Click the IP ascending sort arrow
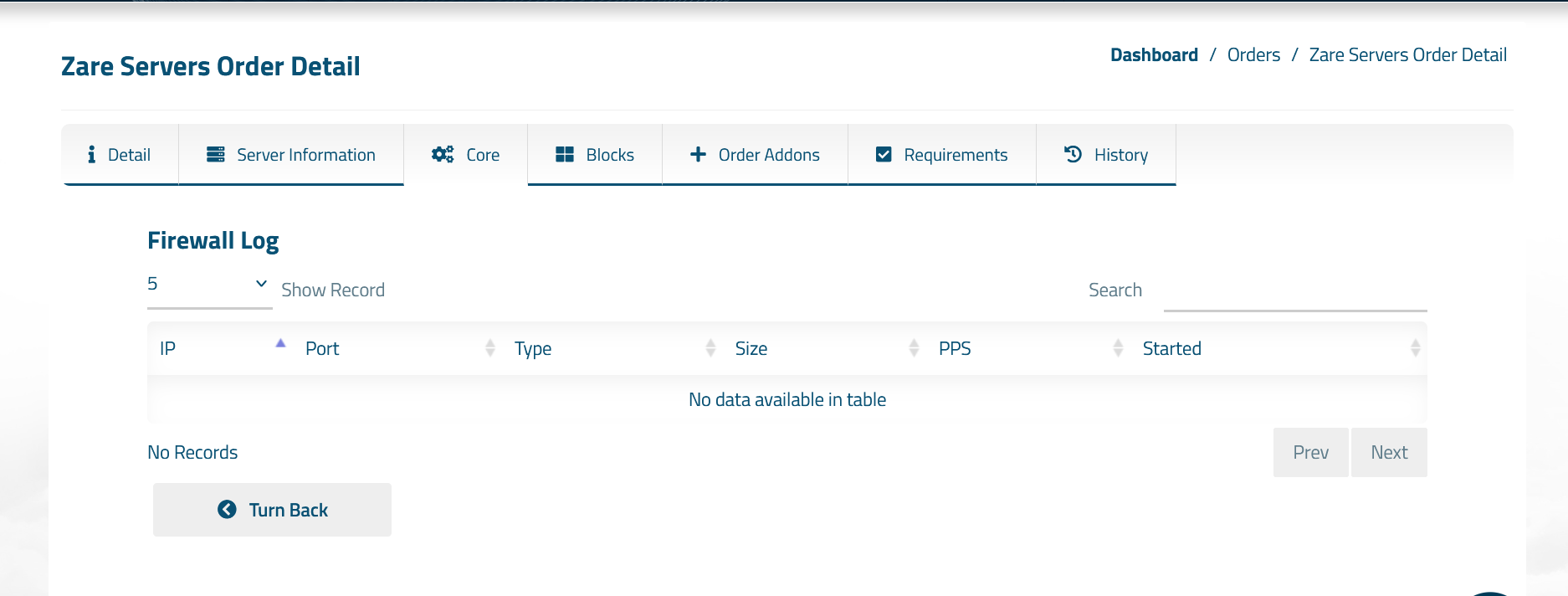The image size is (1568, 596). click(281, 343)
